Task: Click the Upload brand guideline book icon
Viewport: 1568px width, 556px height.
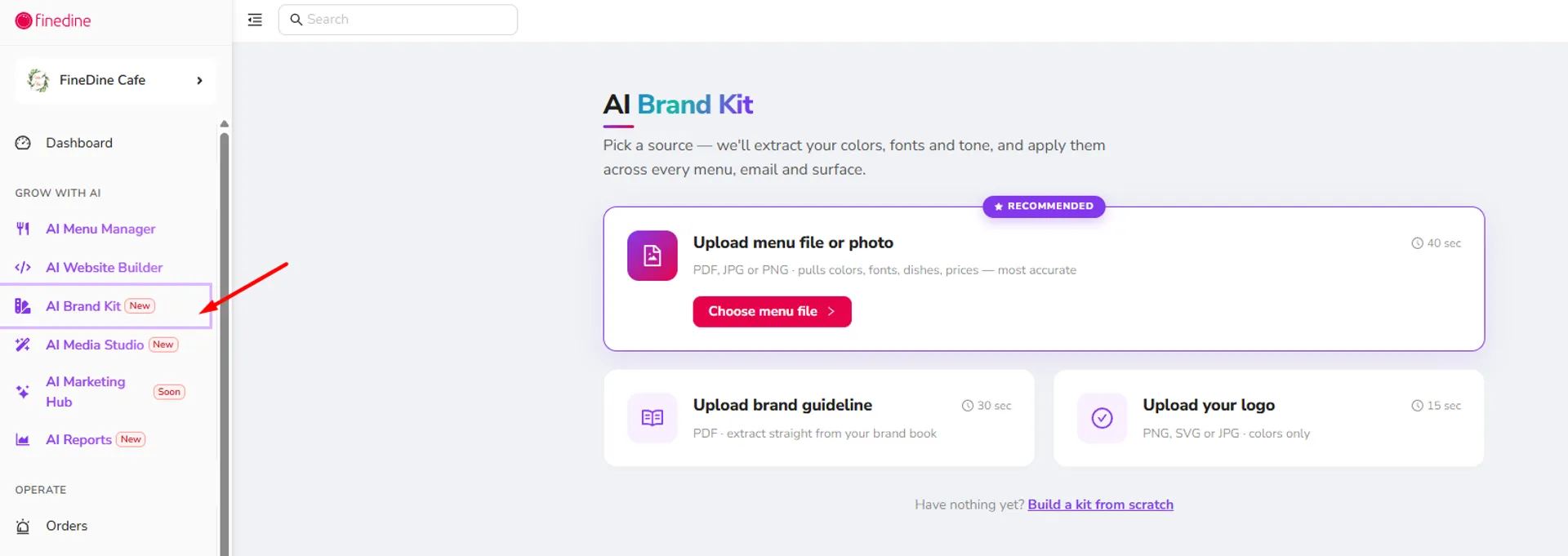Action: [652, 418]
